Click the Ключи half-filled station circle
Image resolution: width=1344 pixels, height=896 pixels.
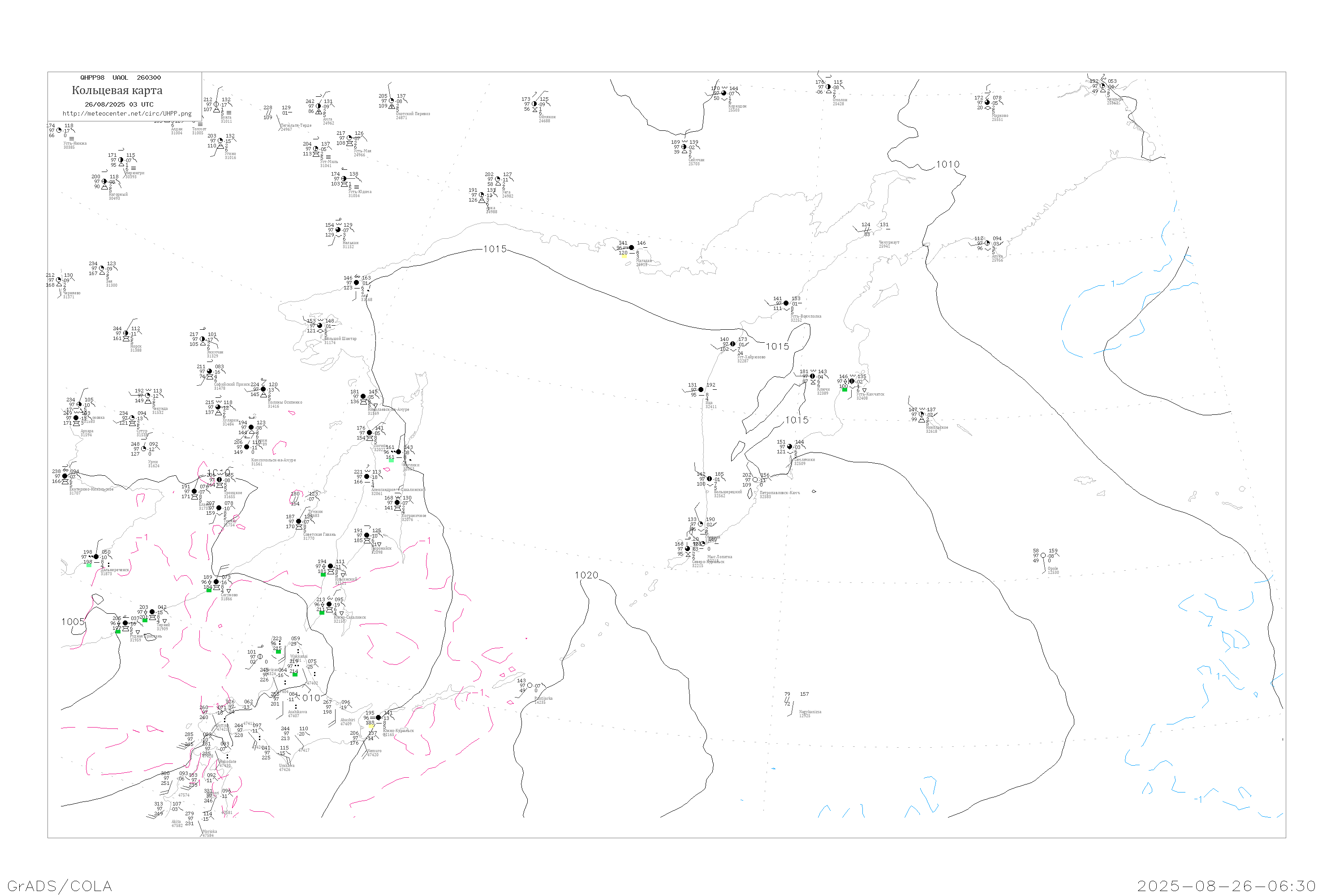(813, 377)
